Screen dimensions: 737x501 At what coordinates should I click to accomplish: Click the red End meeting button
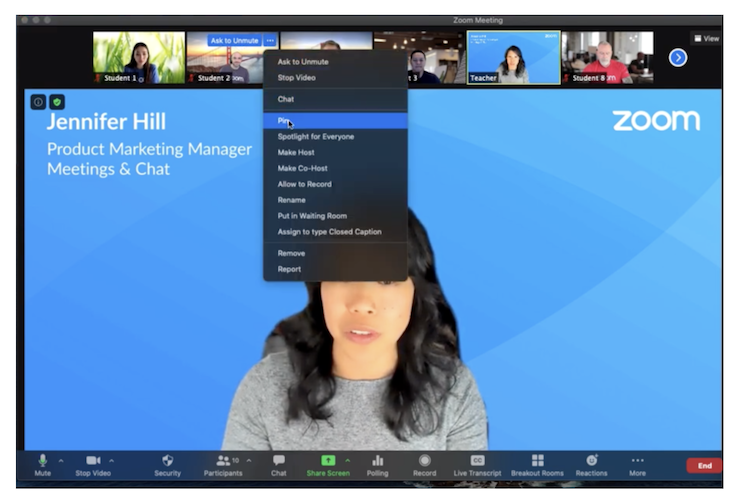click(x=704, y=466)
